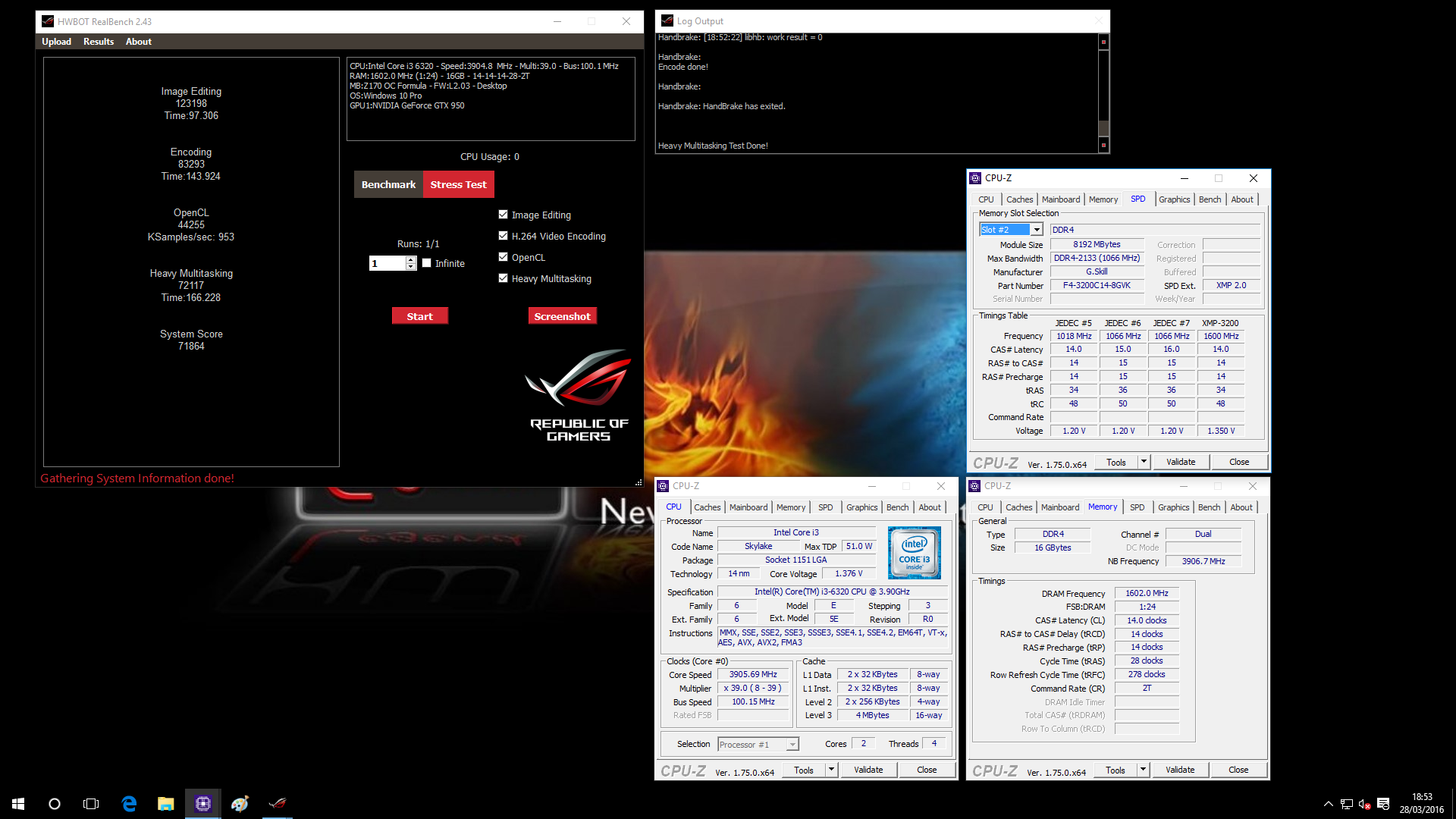Open Task View in taskbar
This screenshot has width=1456, height=819.
(x=91, y=804)
